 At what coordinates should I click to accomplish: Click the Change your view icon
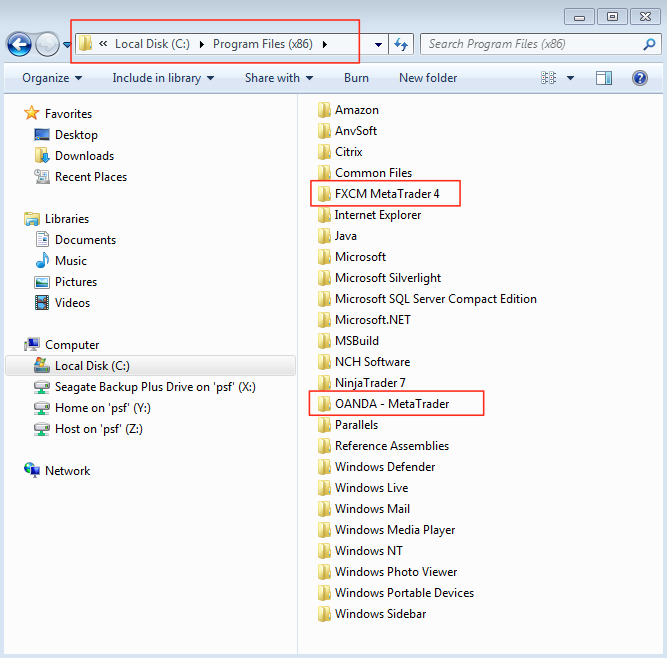pos(549,78)
